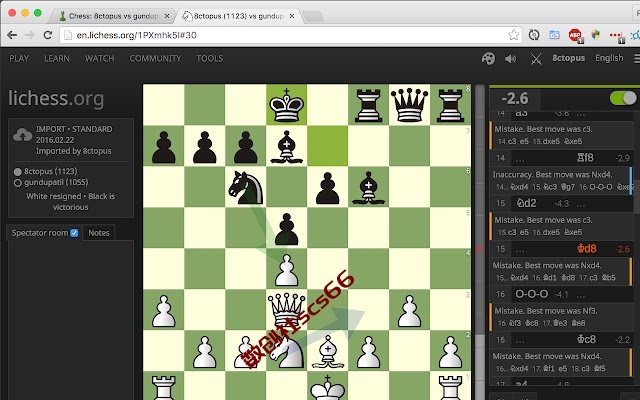The height and width of the screenshot is (400, 640).
Task: Open the theme palette icon
Action: (488, 58)
